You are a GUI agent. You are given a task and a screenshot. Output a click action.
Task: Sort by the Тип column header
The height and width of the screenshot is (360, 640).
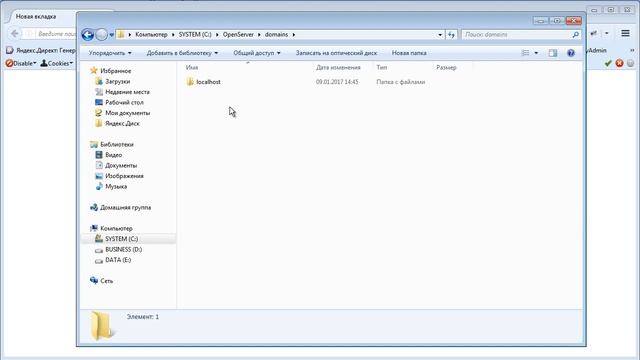tap(382, 67)
